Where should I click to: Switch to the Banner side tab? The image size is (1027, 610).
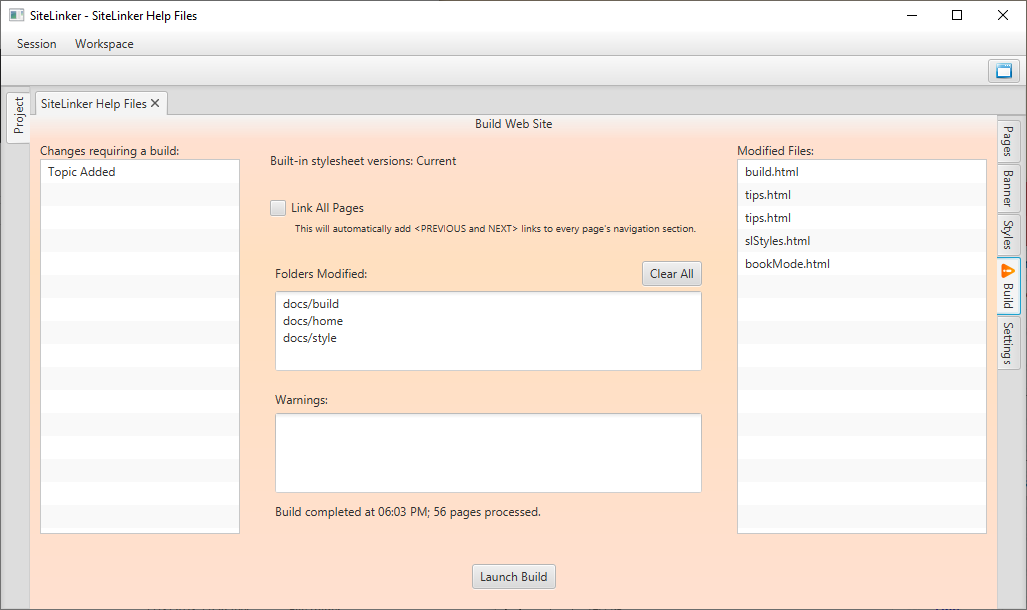[x=1008, y=187]
